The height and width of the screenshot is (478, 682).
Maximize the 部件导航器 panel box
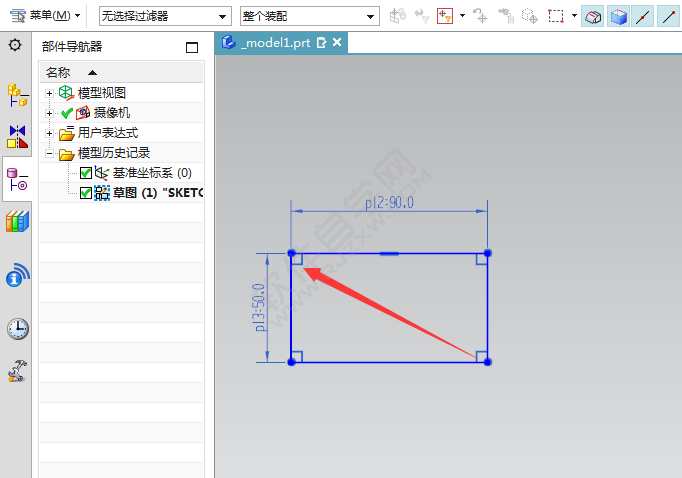pos(192,47)
